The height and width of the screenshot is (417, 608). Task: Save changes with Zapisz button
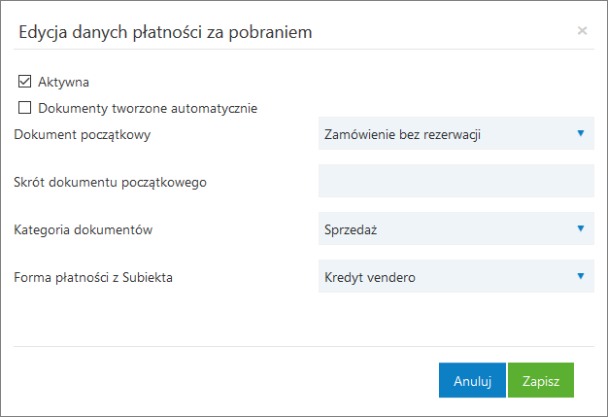coord(540,381)
